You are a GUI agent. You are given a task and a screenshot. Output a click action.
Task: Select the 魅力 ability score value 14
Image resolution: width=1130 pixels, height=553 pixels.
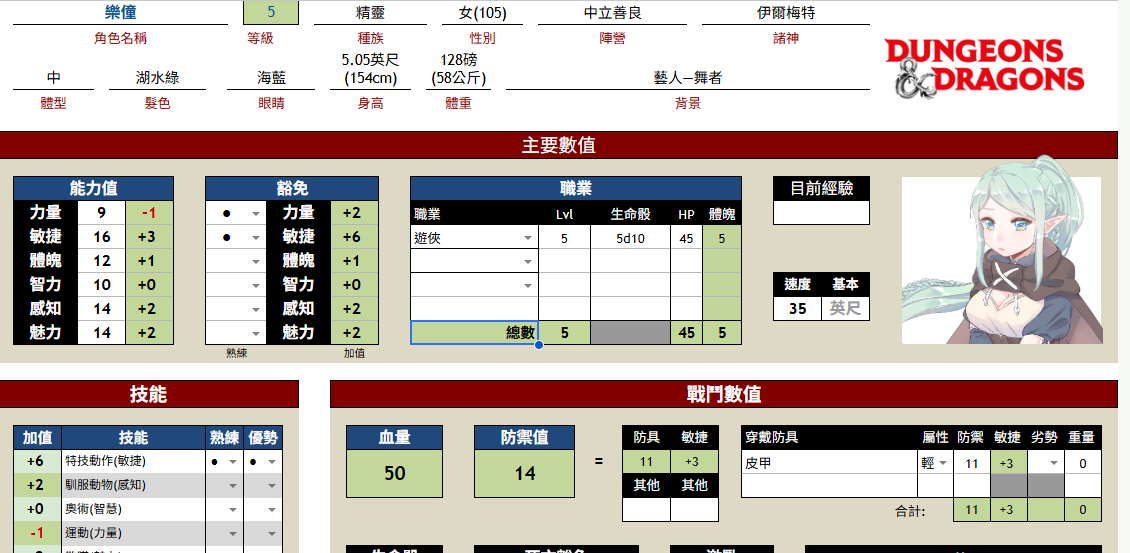pos(102,332)
